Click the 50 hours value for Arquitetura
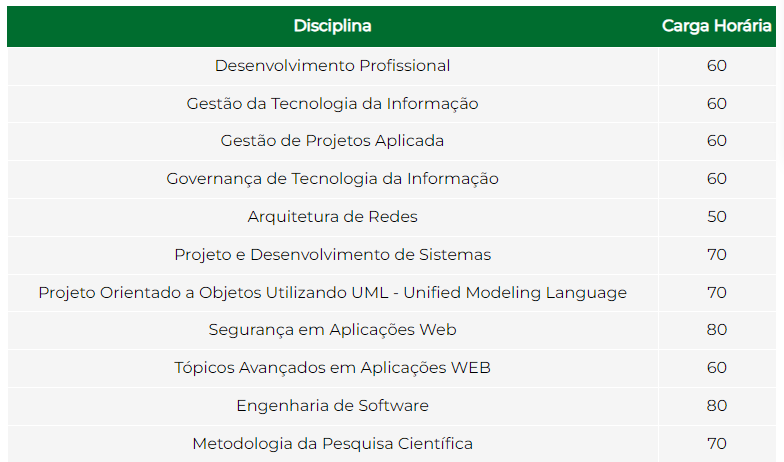The width and height of the screenshot is (784, 462). [716, 217]
